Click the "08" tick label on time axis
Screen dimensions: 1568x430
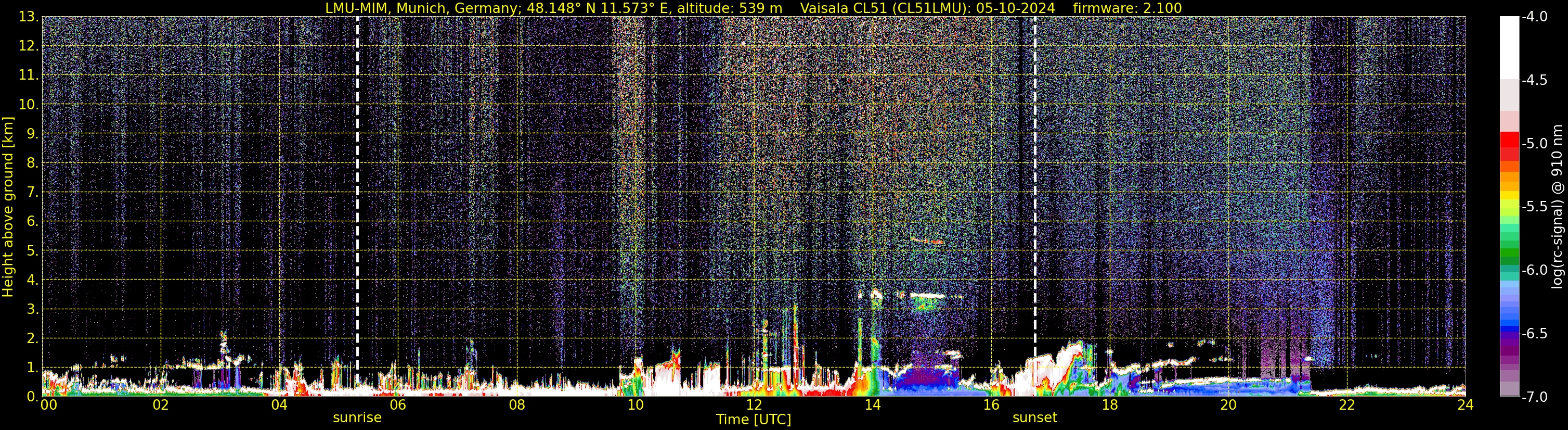[517, 406]
